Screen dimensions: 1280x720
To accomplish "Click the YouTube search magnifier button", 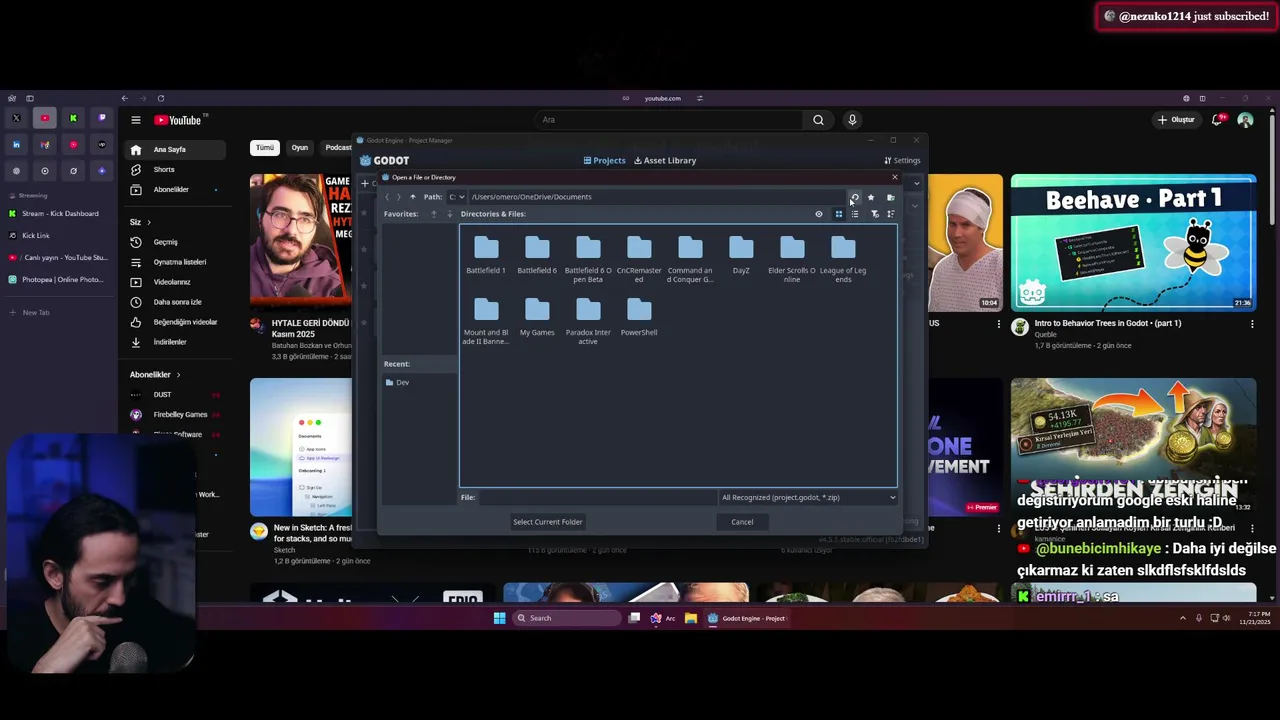I will (818, 120).
